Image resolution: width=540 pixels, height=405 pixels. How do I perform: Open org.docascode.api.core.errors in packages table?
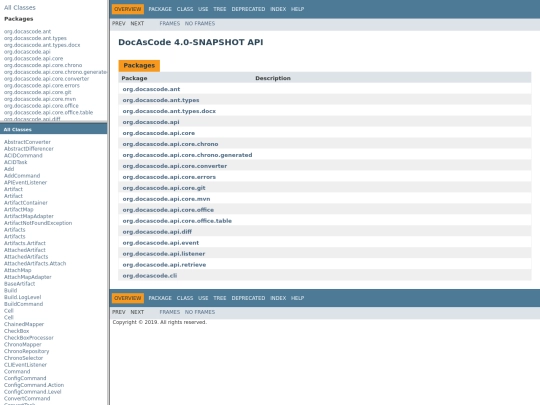pos(169,177)
